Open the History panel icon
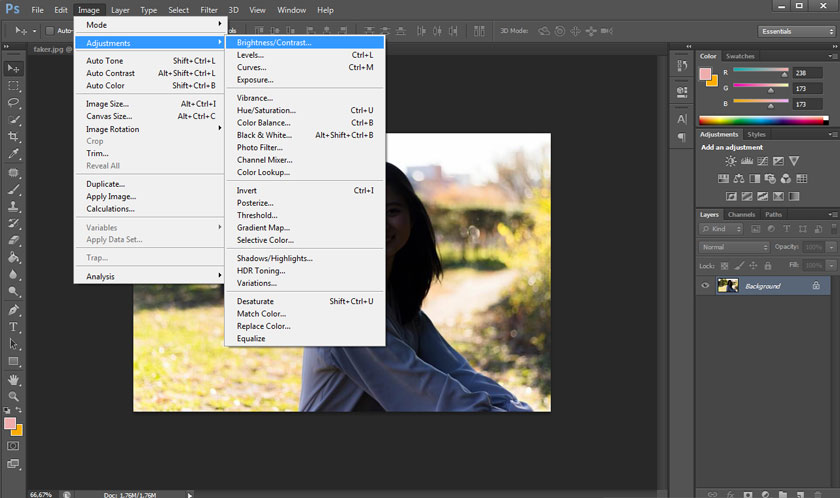The width and height of the screenshot is (840, 498). coord(682,68)
